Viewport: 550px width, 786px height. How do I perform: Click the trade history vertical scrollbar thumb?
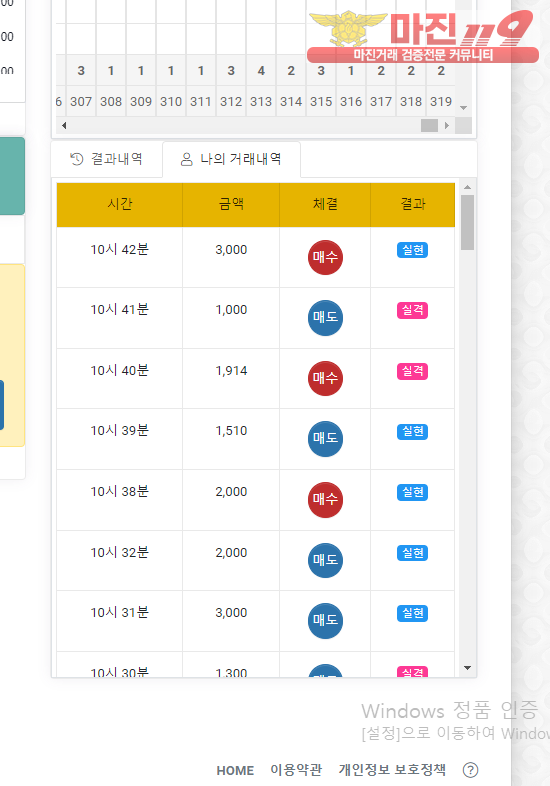[x=468, y=222]
